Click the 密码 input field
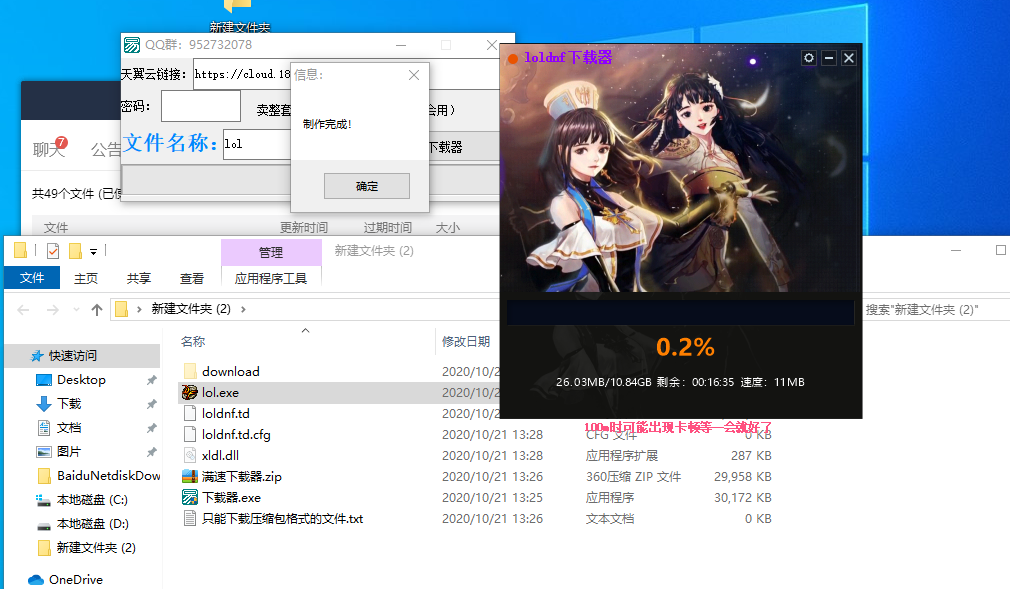 (201, 106)
